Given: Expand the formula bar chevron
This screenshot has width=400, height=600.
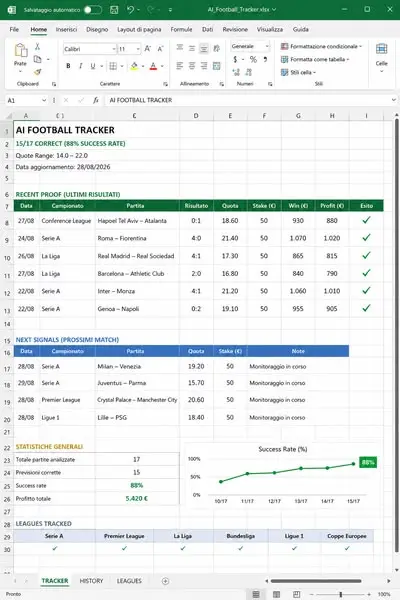Looking at the screenshot, I should [393, 100].
